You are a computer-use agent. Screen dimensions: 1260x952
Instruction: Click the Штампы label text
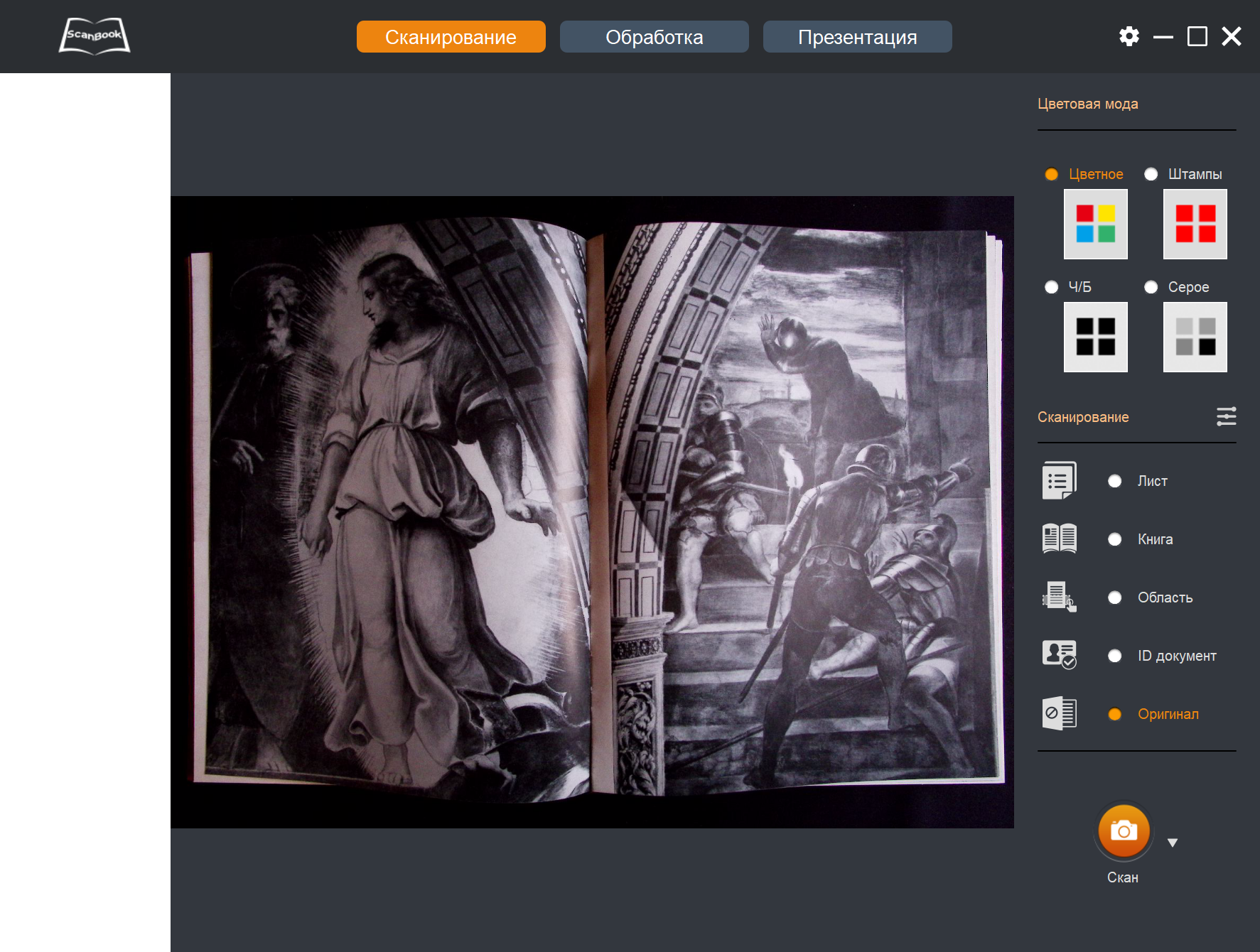click(1195, 174)
